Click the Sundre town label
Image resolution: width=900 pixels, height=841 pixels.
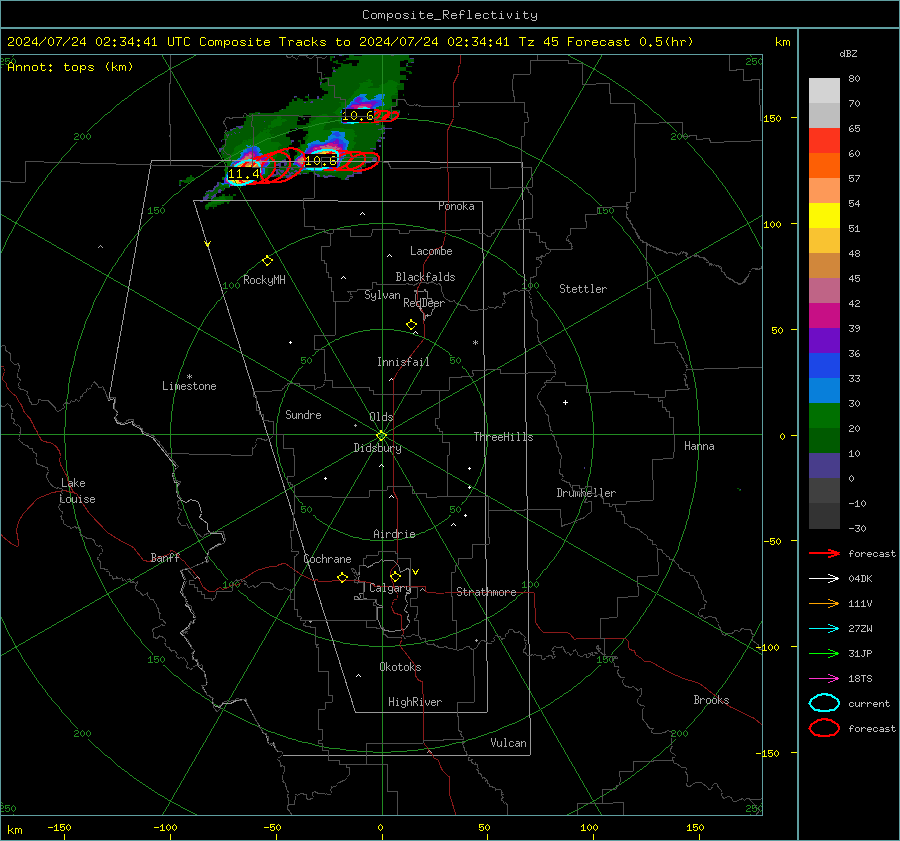pos(303,415)
